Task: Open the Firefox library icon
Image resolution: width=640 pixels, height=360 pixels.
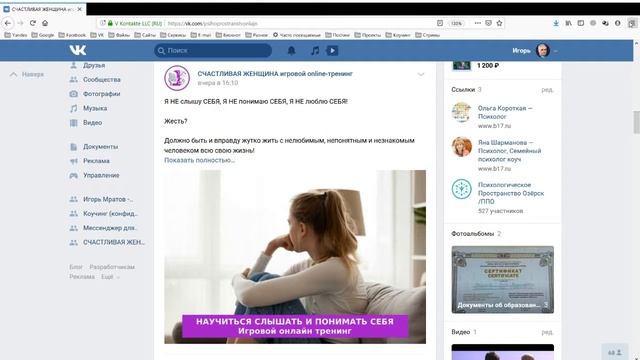Action: tap(568, 23)
